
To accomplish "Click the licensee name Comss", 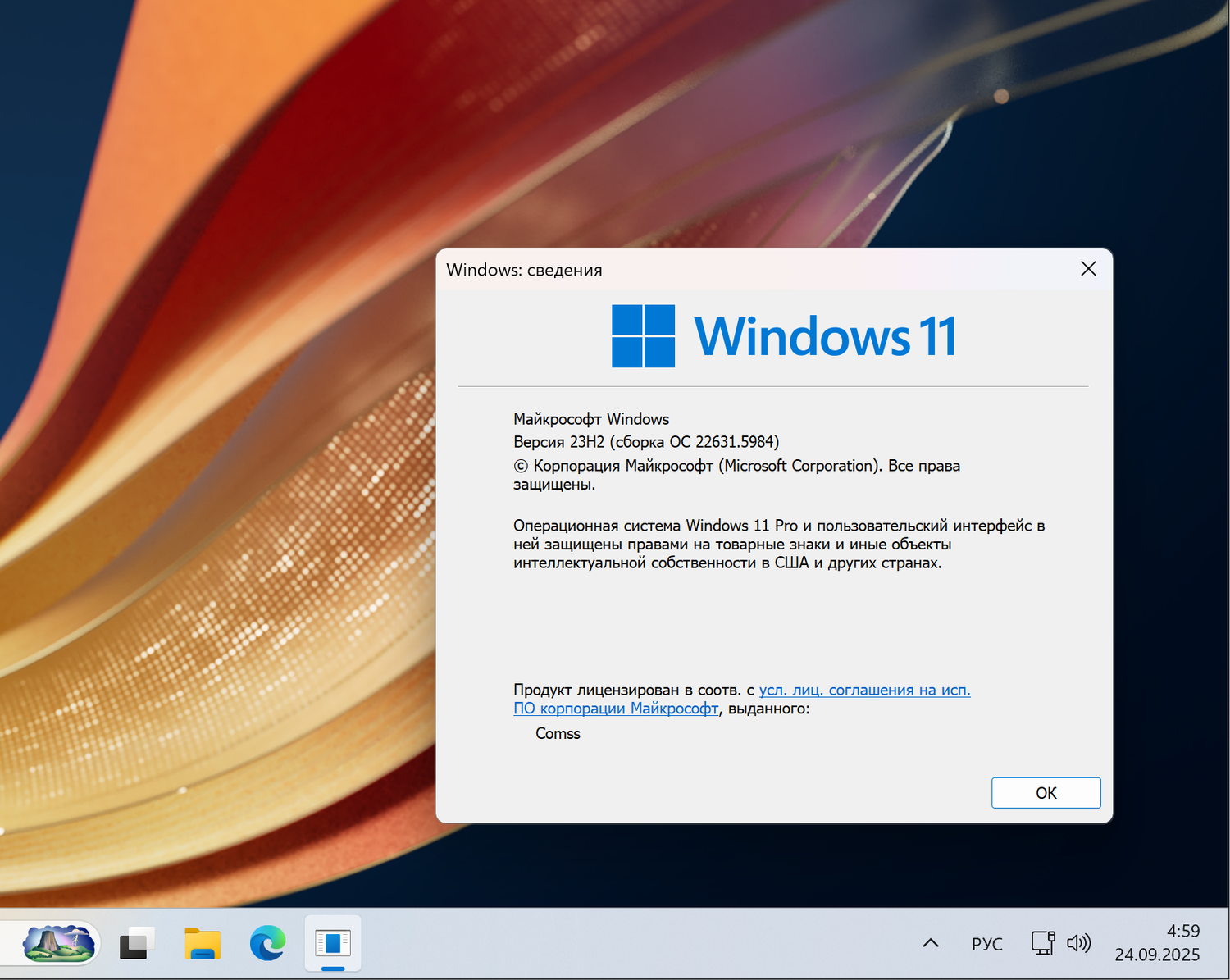I will pos(558,733).
